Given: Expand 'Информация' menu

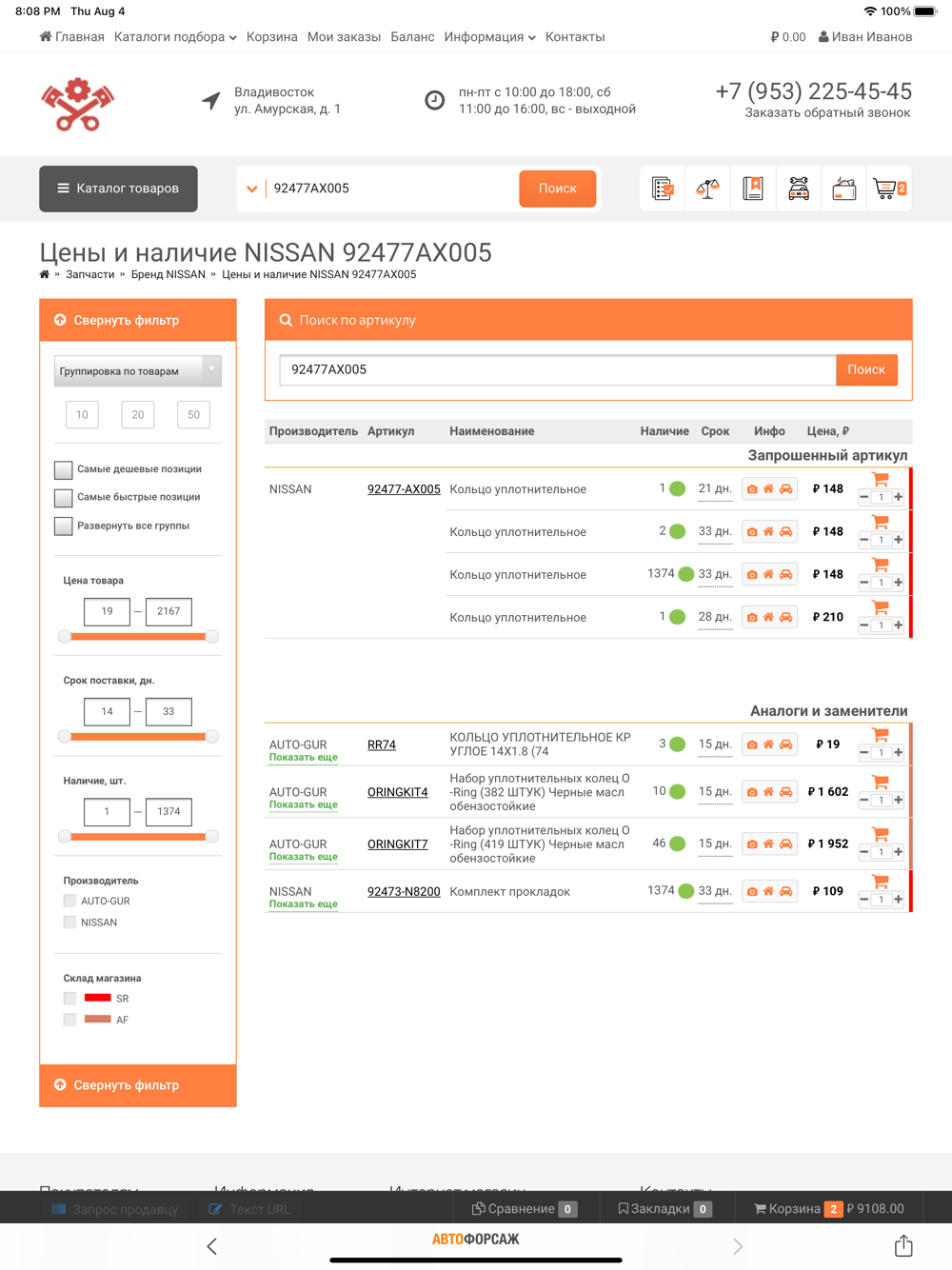Looking at the screenshot, I should click(x=489, y=37).
